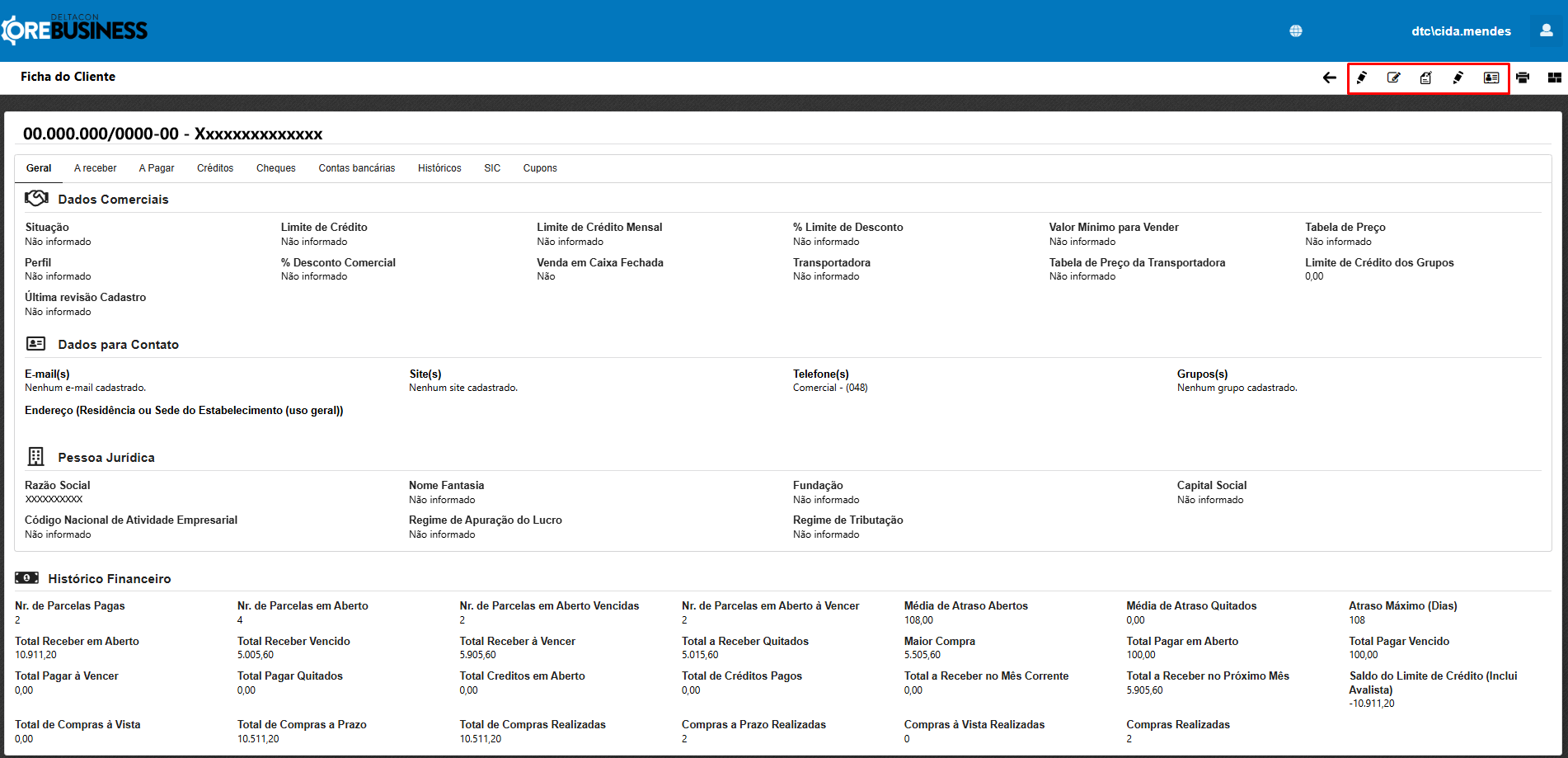The height and width of the screenshot is (758, 1568).
Task: Print the customer record using printer icon
Action: (1523, 78)
